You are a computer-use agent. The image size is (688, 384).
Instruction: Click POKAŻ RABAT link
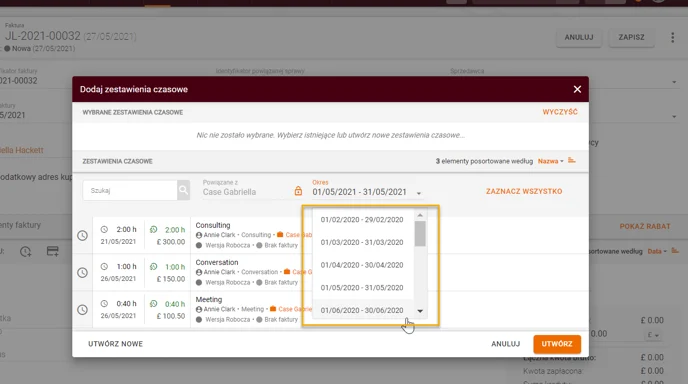[645, 226]
